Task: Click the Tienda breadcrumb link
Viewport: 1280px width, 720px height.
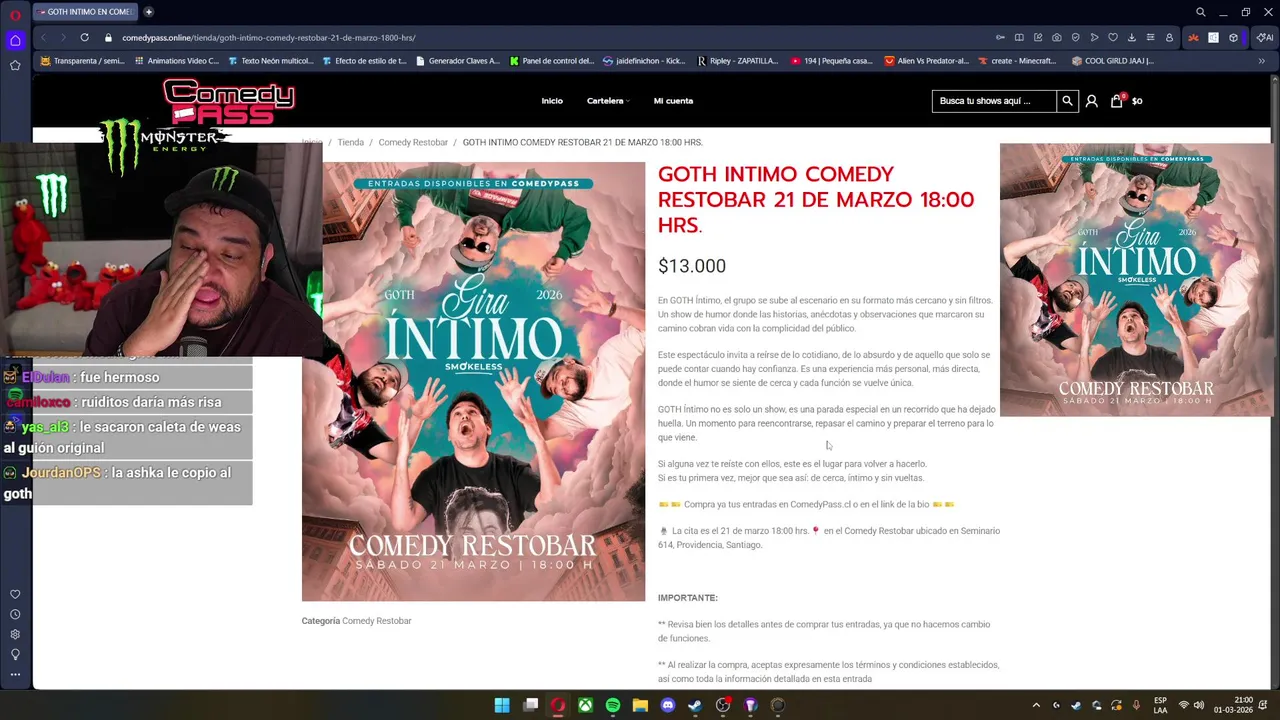Action: [x=350, y=142]
